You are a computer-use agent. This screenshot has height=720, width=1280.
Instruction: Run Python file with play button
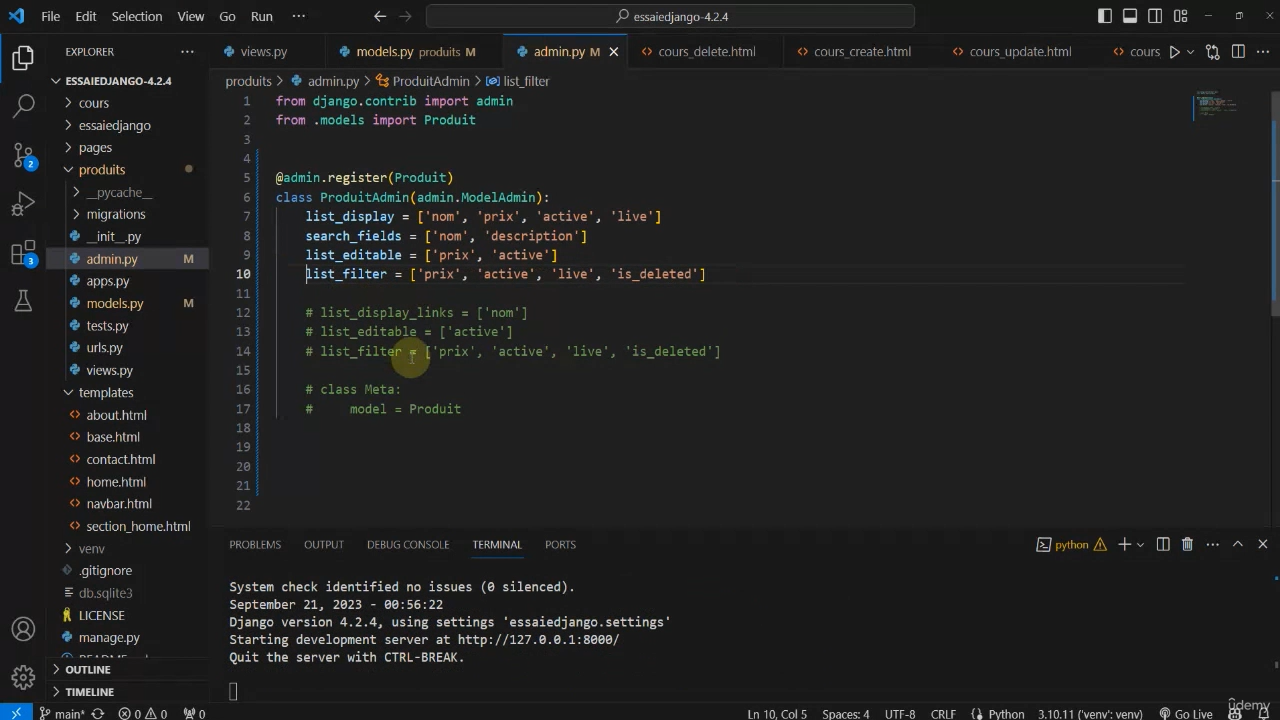tap(1174, 52)
